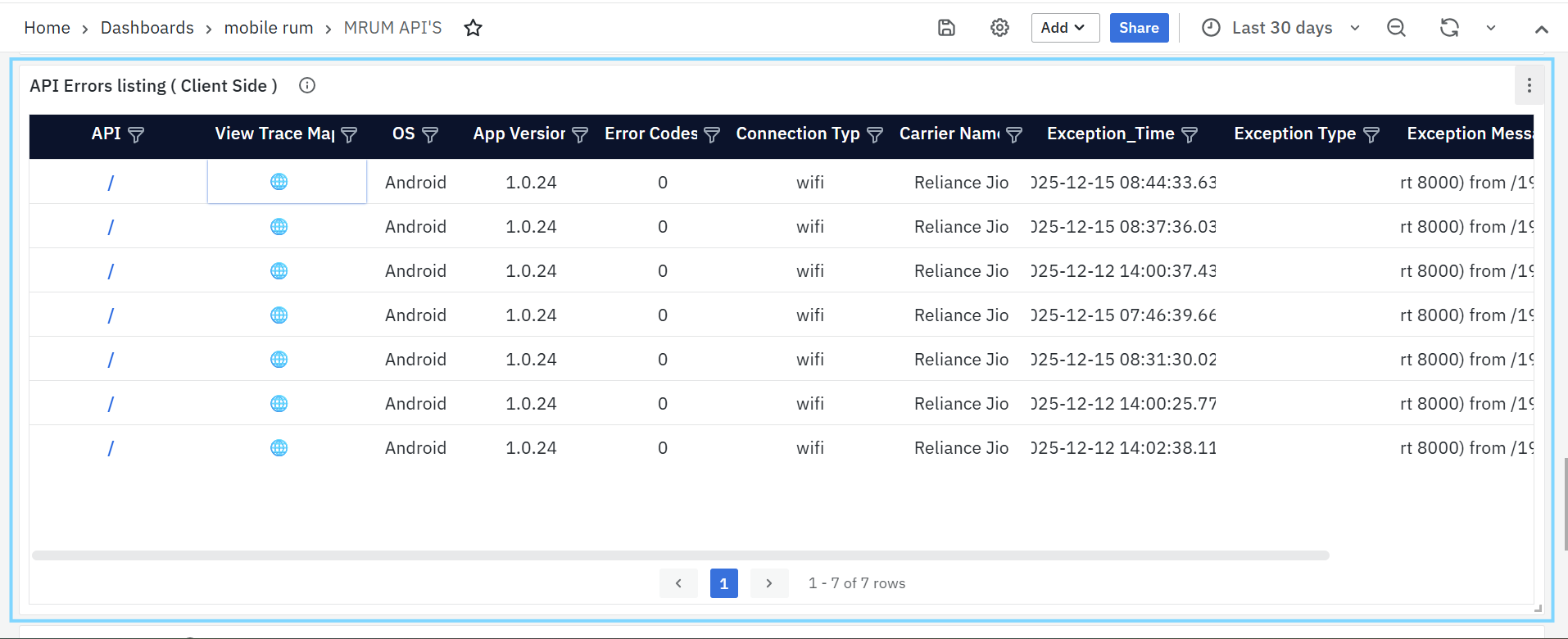Screen dimensions: 1568x639
Task: Click the table's horizontal scrollbar
Action: pyautogui.click(x=680, y=555)
